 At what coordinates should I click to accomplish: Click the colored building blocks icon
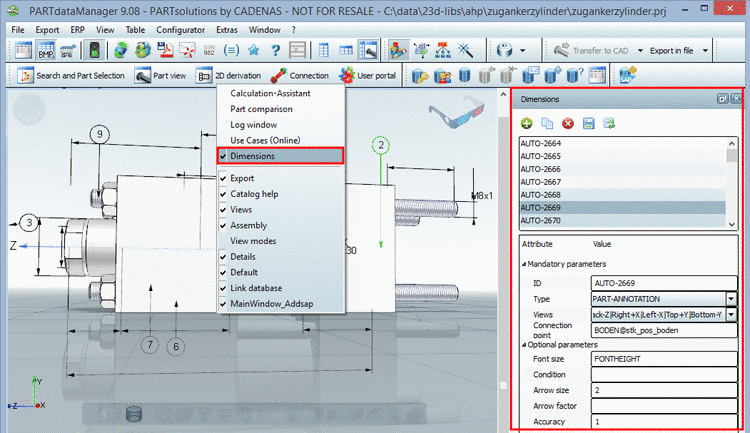coord(398,50)
